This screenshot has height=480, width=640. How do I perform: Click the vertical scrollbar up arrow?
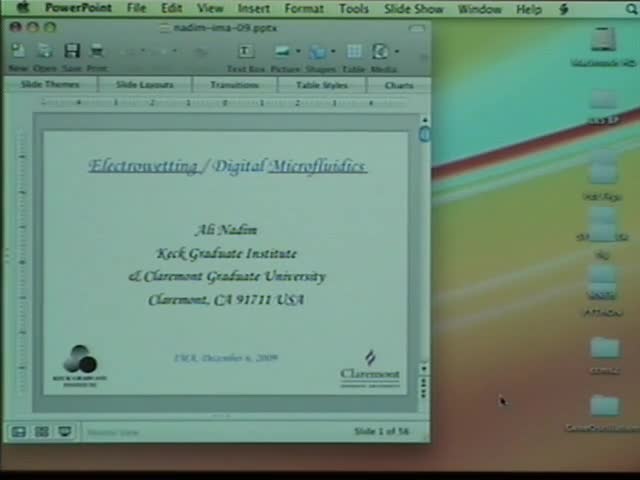424,120
